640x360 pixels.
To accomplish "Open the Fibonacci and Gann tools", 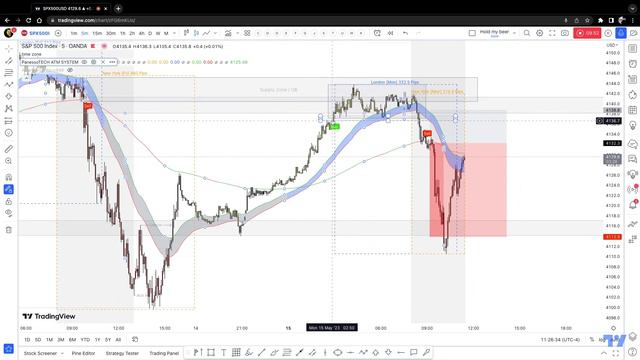I will pyautogui.click(x=9, y=73).
